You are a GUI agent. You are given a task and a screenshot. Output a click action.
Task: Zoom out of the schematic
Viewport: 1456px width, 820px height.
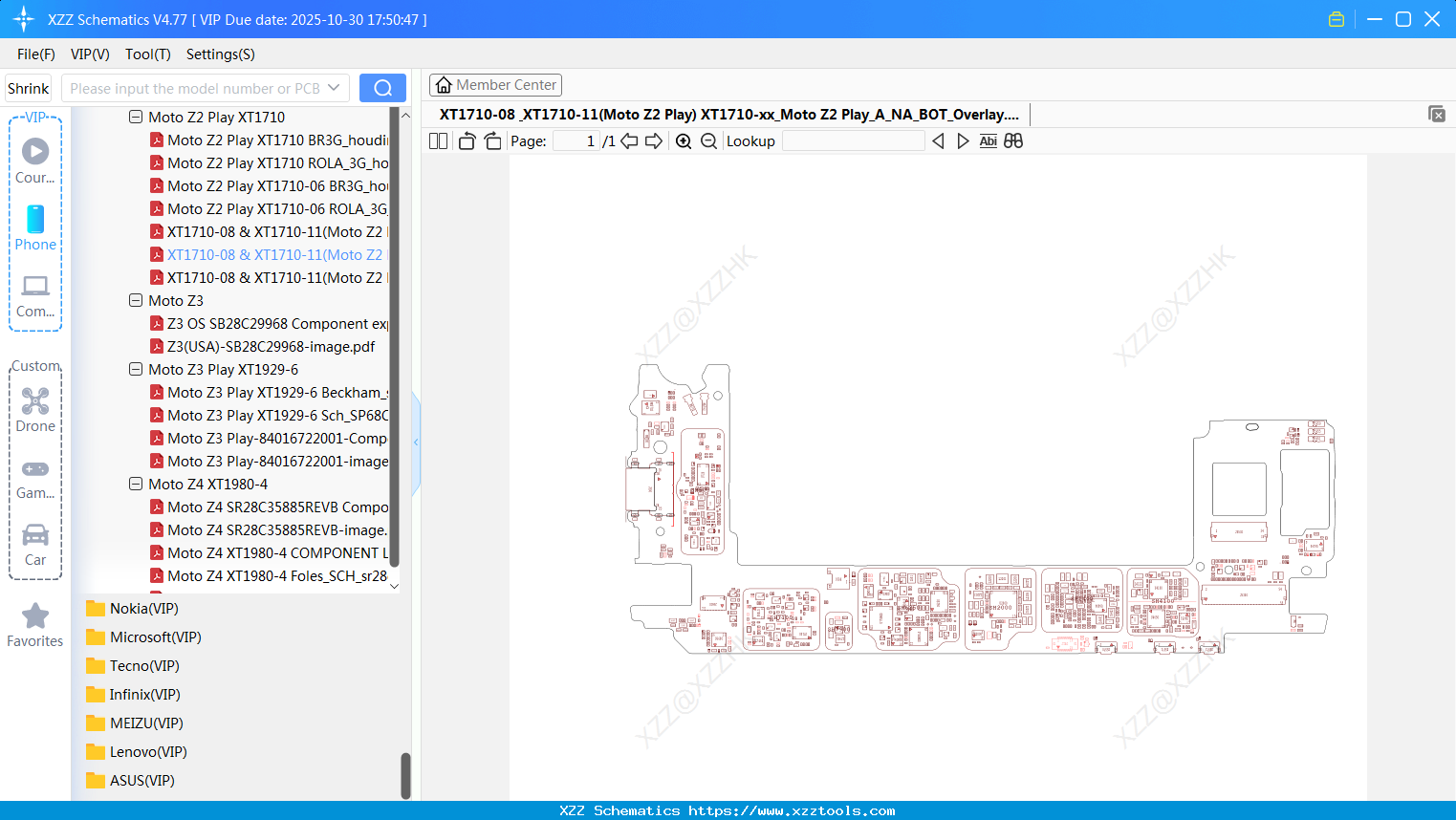pos(708,140)
